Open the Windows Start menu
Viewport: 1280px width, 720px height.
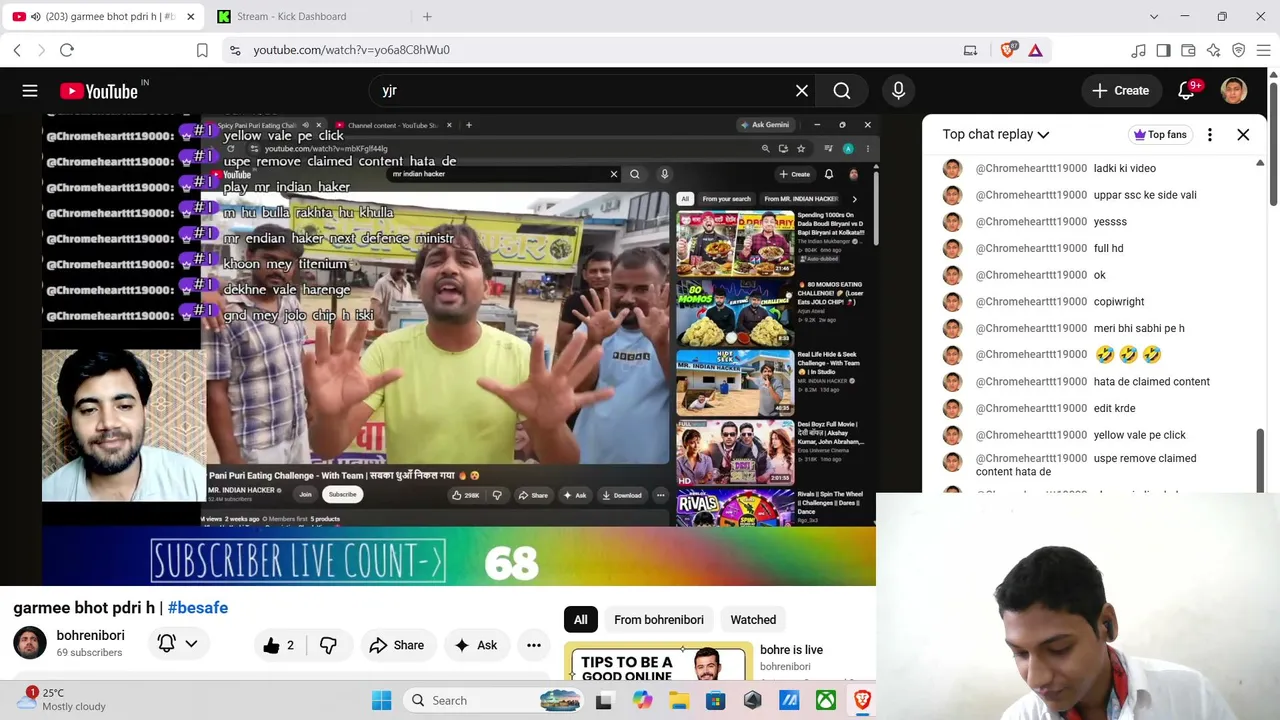[x=381, y=700]
